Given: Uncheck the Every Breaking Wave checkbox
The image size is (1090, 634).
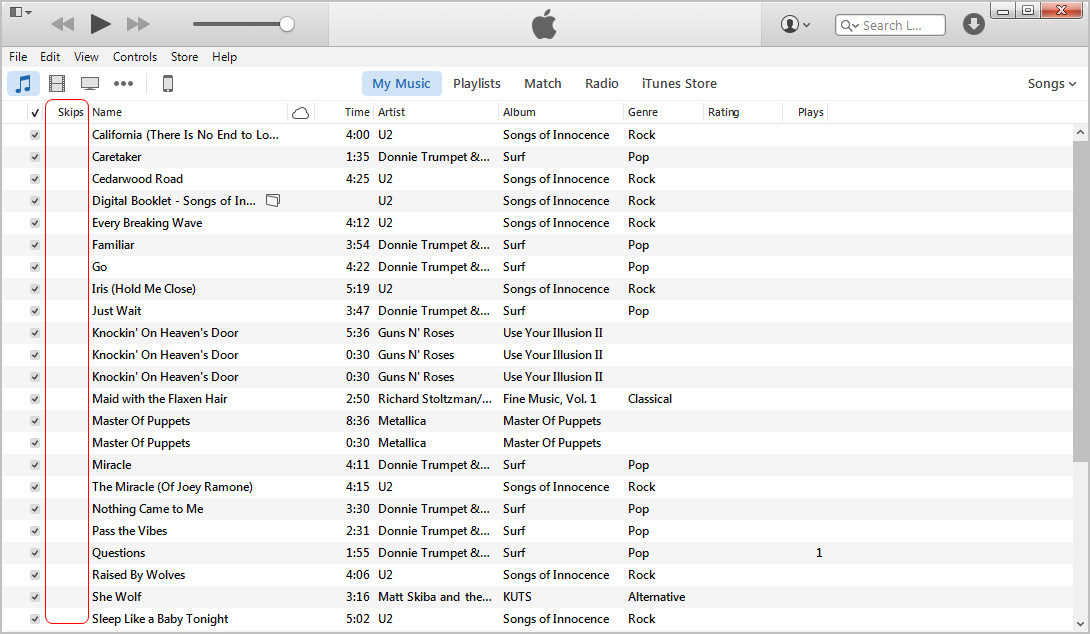Looking at the screenshot, I should pyautogui.click(x=35, y=223).
